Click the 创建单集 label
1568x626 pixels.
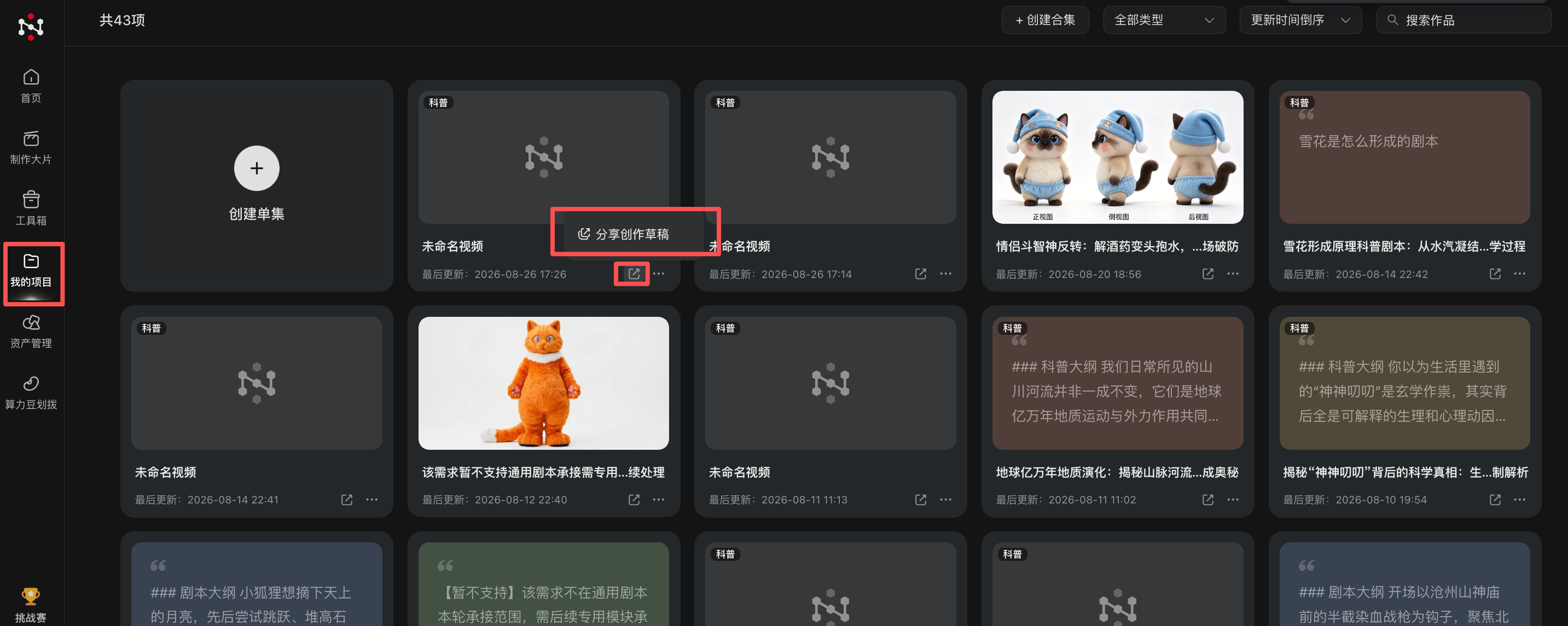256,214
